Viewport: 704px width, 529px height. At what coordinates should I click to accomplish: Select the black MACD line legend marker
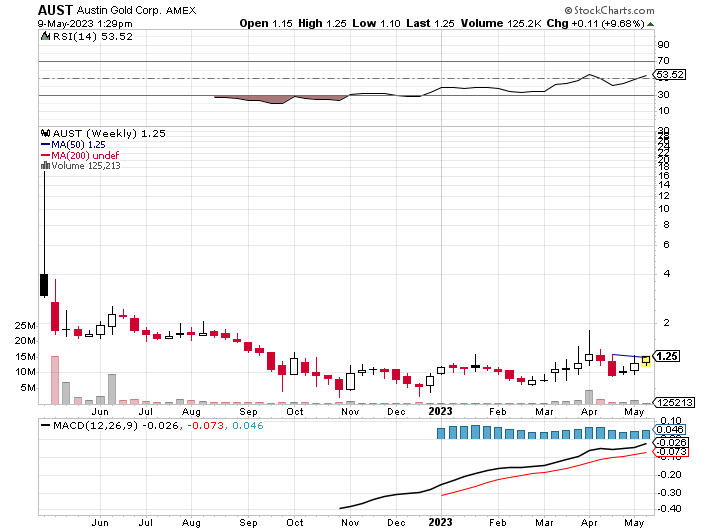pyautogui.click(x=45, y=425)
